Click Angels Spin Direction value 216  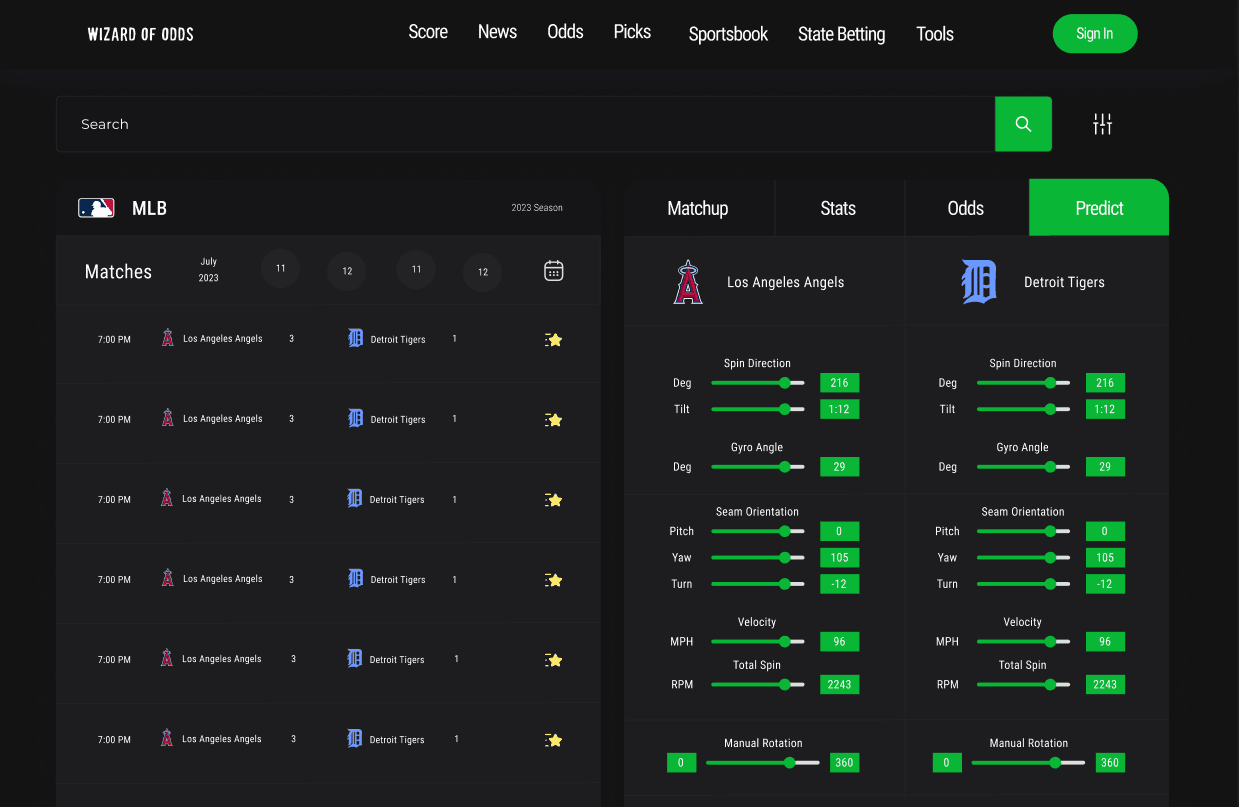pos(839,383)
